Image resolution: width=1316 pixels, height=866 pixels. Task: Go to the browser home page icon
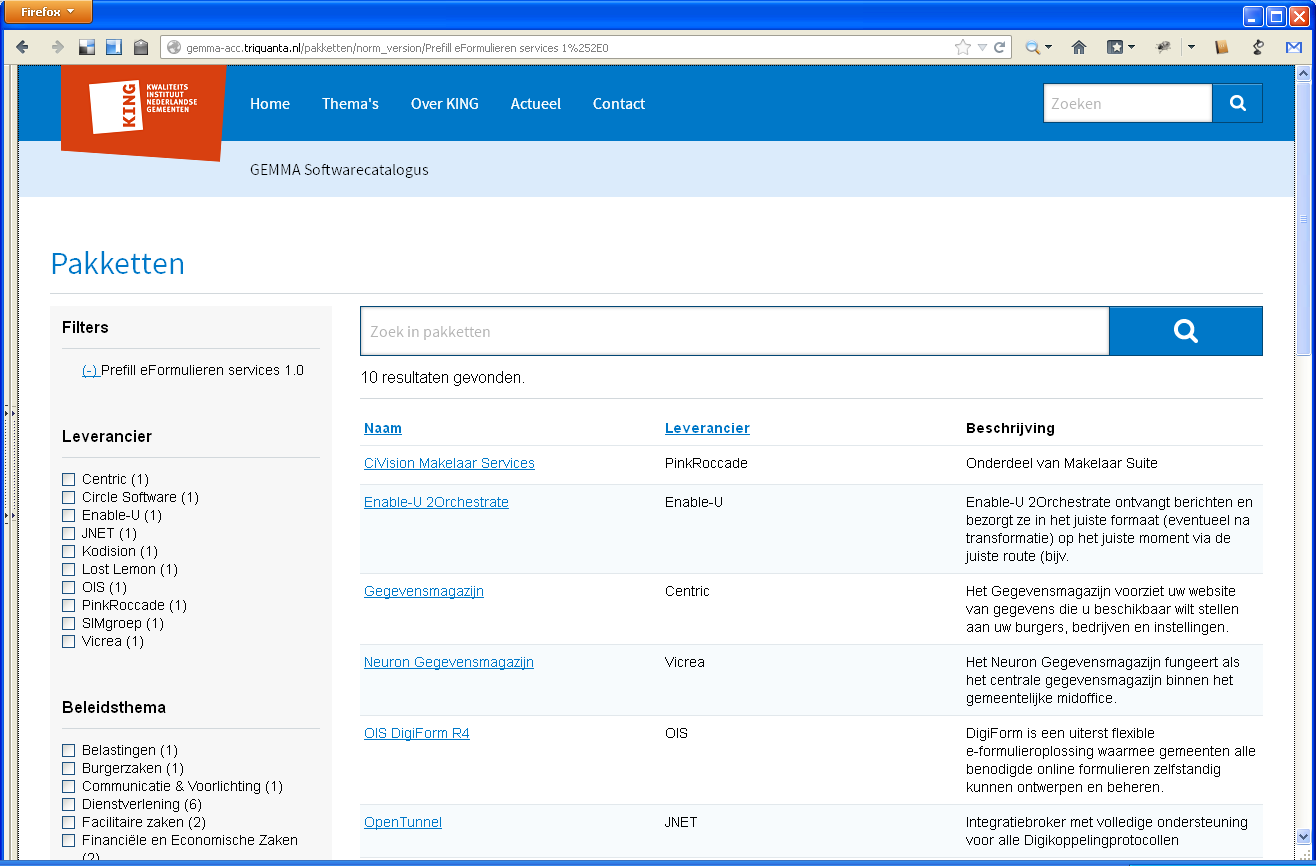(1079, 47)
